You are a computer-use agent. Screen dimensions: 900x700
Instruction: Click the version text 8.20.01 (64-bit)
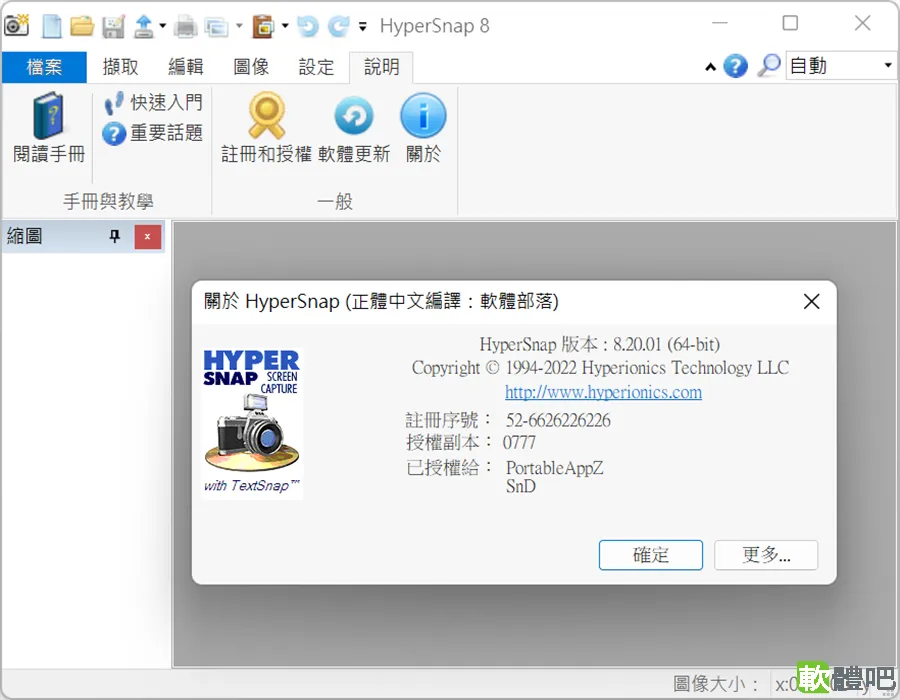(x=666, y=344)
